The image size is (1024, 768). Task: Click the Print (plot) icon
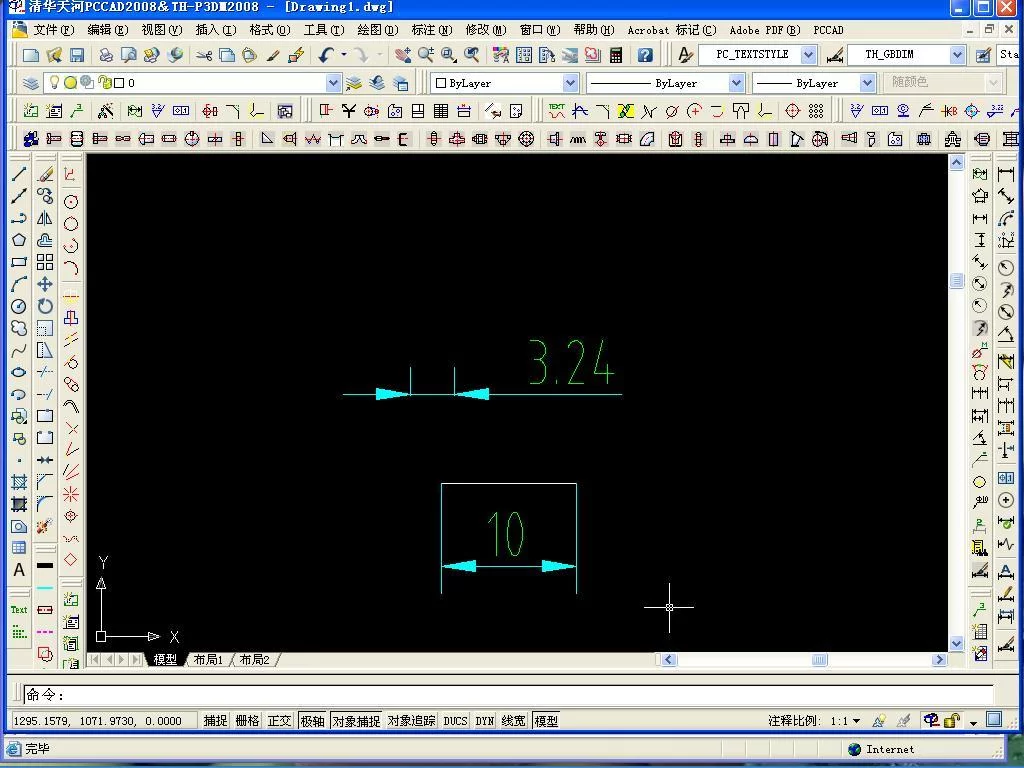[x=105, y=55]
